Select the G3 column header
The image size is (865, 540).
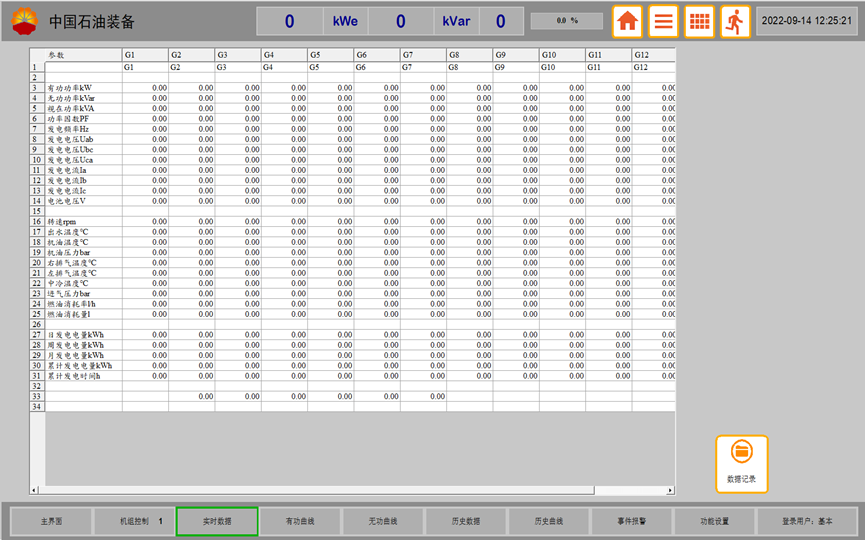[x=238, y=55]
